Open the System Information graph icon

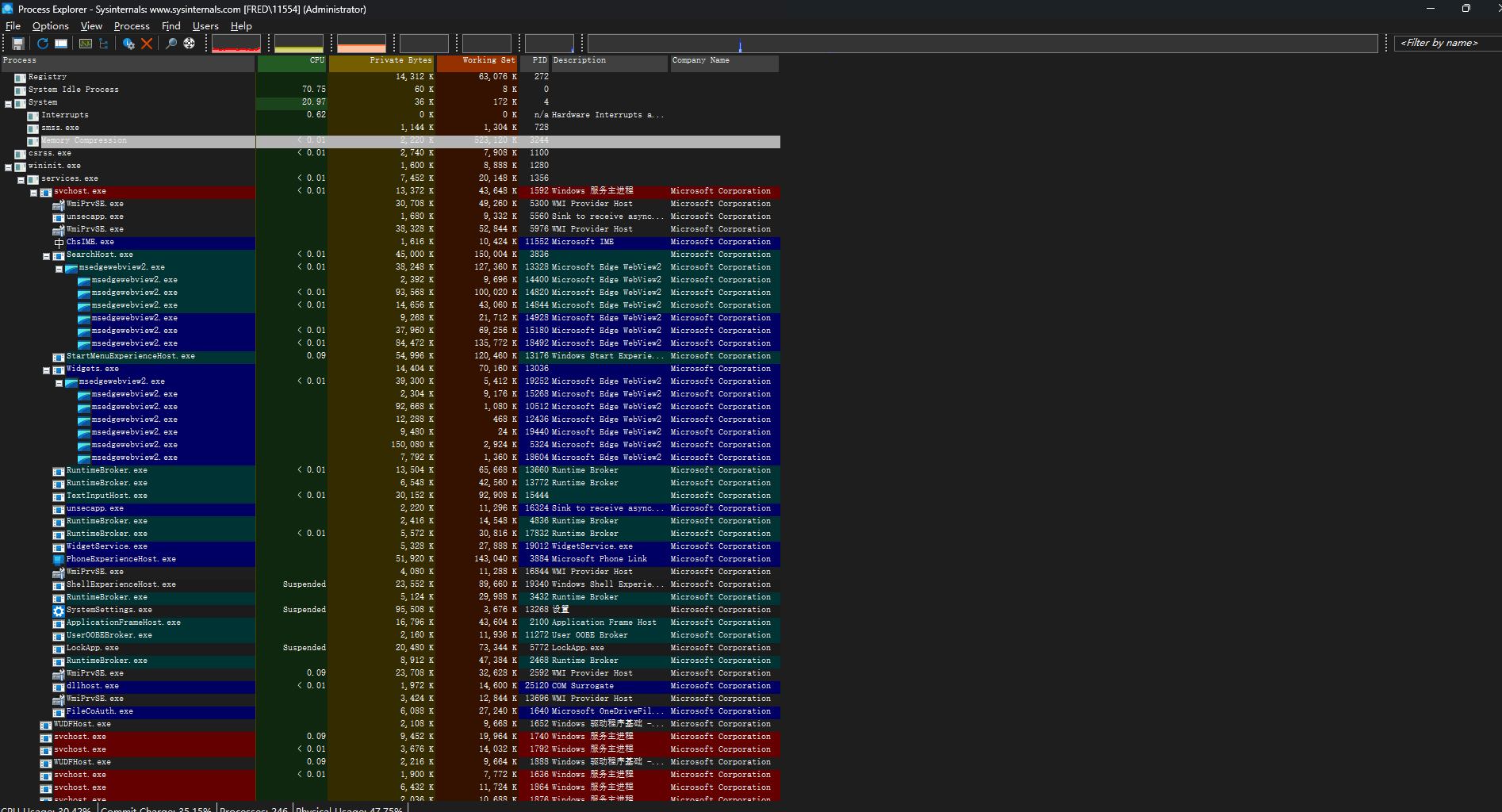point(86,44)
